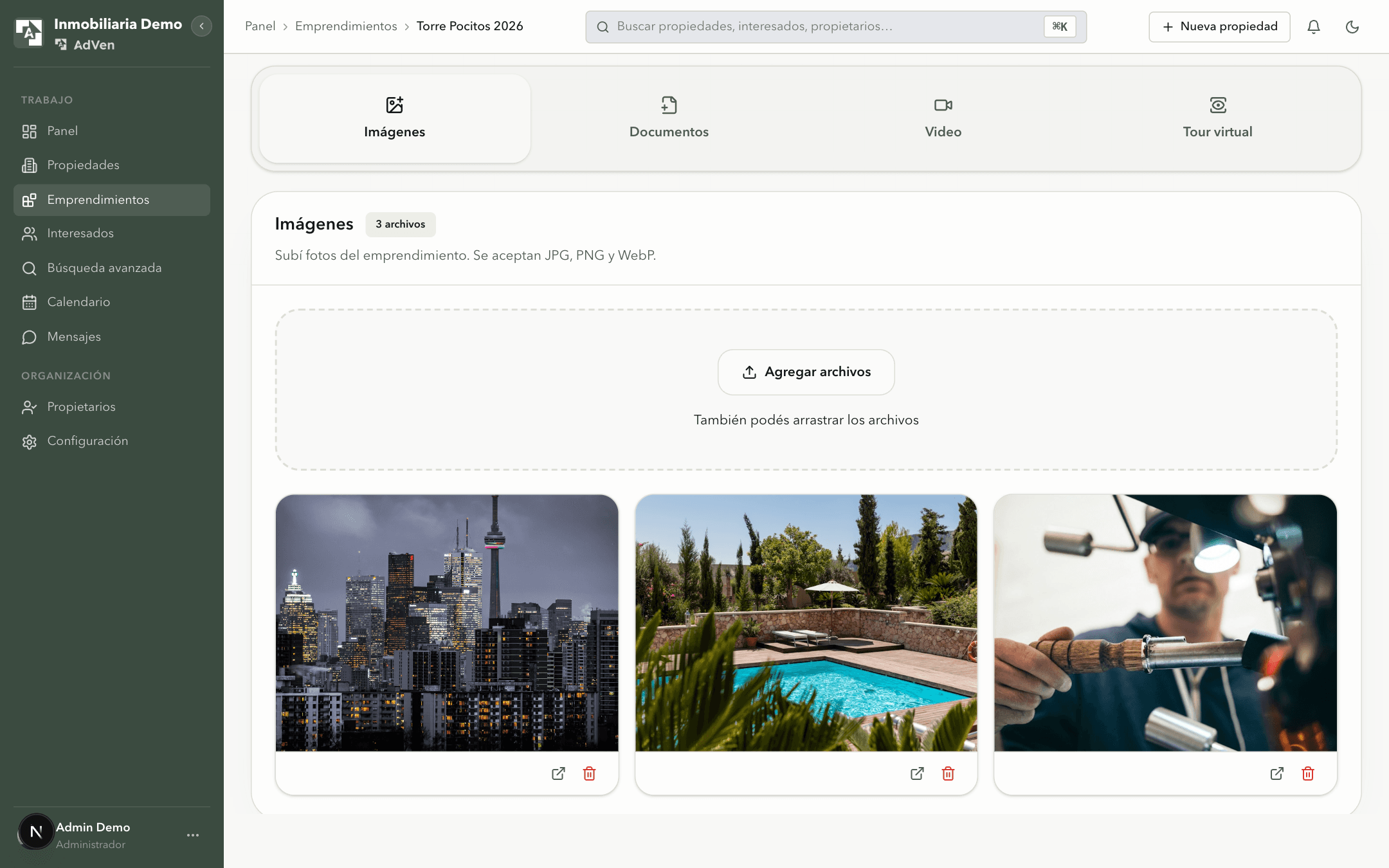Viewport: 1389px width, 868px height.
Task: Open pool image in new window icon
Action: pos(917,773)
